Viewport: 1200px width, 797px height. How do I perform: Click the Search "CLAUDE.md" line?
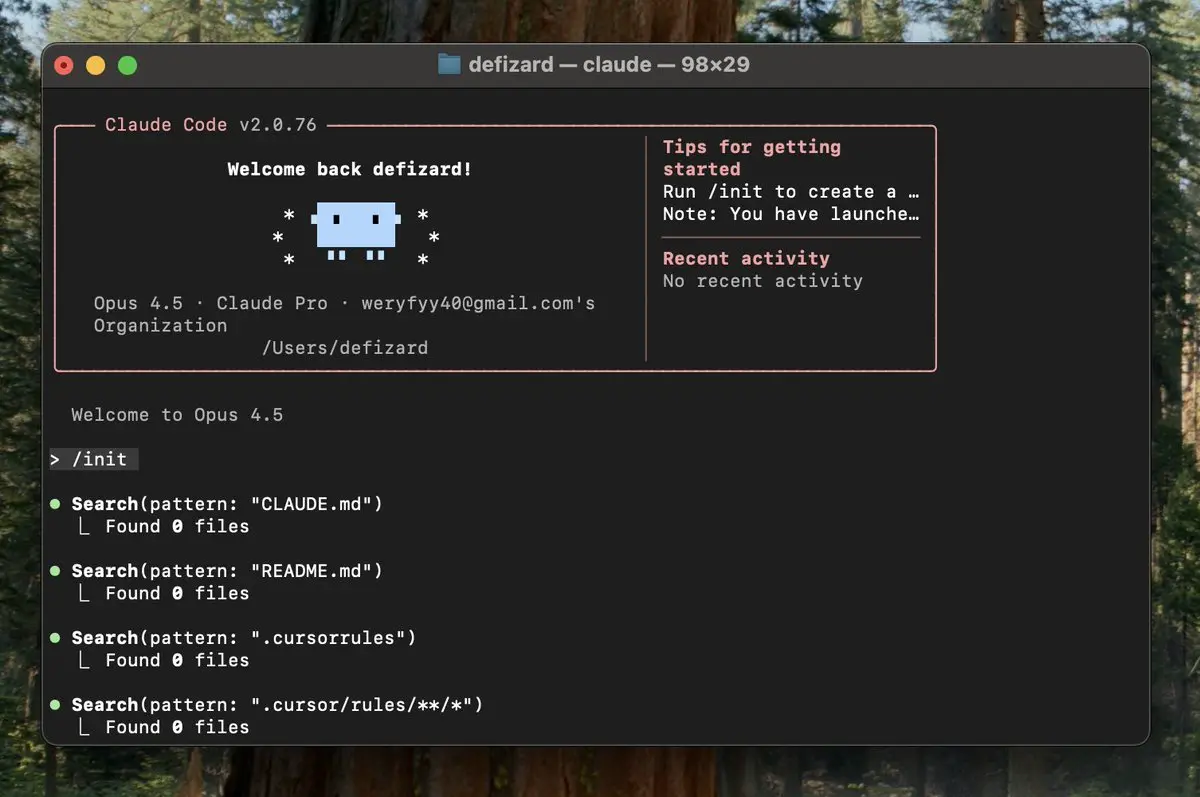pos(227,504)
